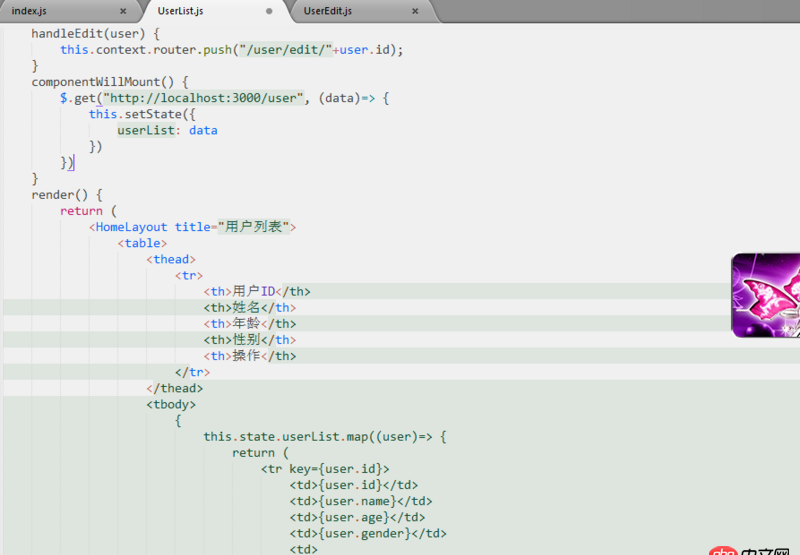Screen dimensions: 800x555
Task: Click the <th>姓名</th> line
Action: pyautogui.click(x=249, y=308)
